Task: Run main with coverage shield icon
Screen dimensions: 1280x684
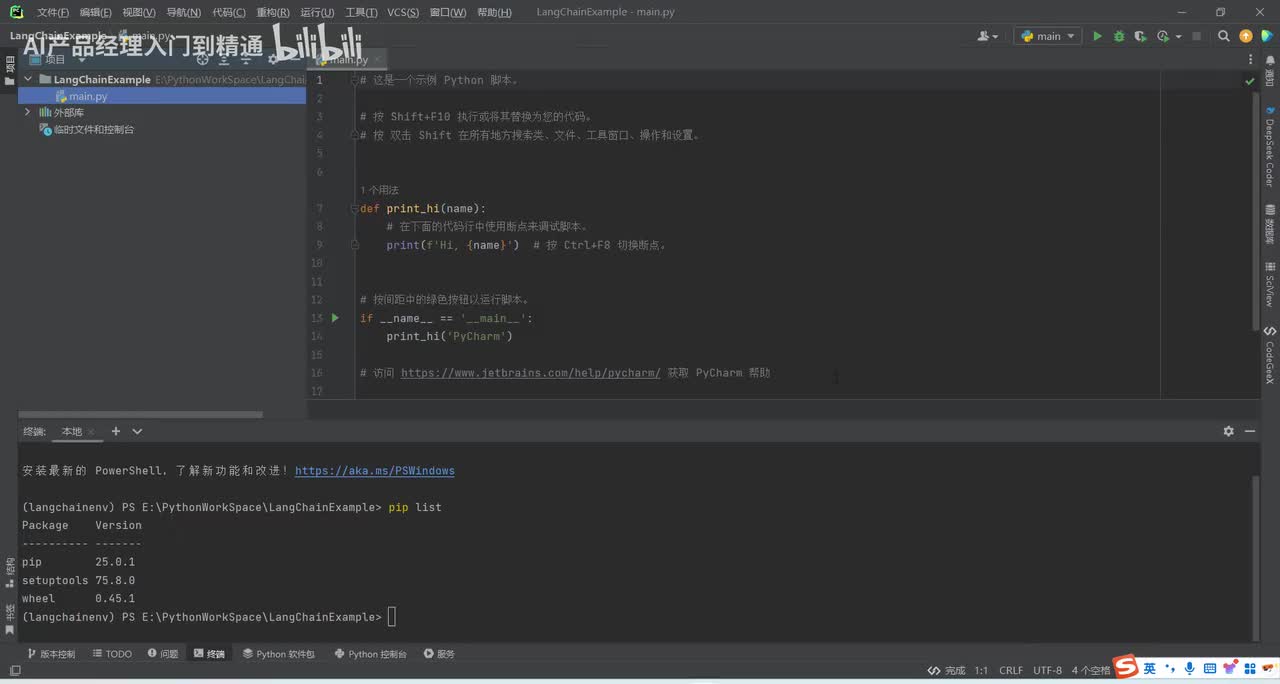Action: [x=1141, y=36]
